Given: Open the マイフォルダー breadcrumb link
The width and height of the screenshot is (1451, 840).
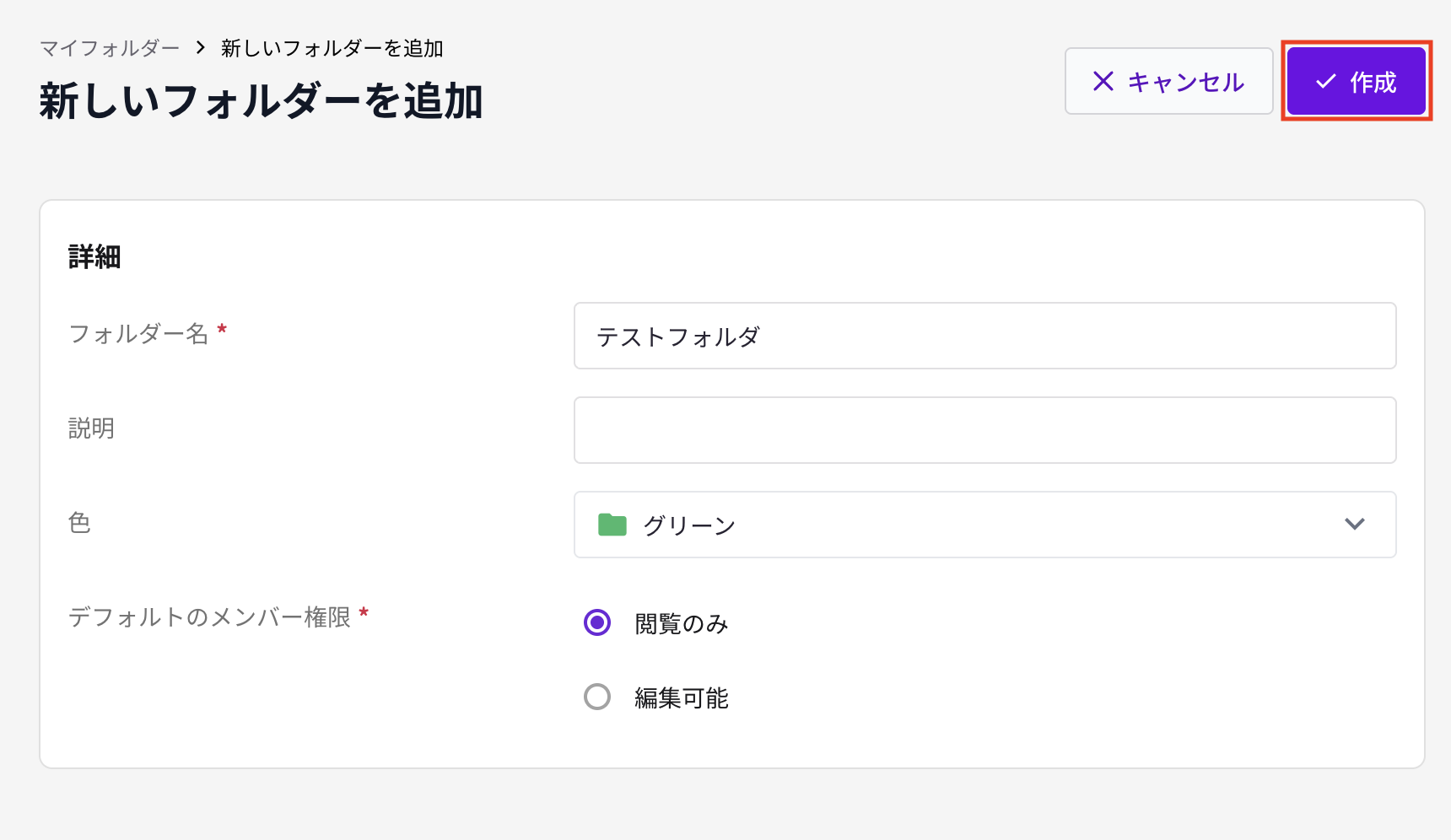Looking at the screenshot, I should [110, 48].
